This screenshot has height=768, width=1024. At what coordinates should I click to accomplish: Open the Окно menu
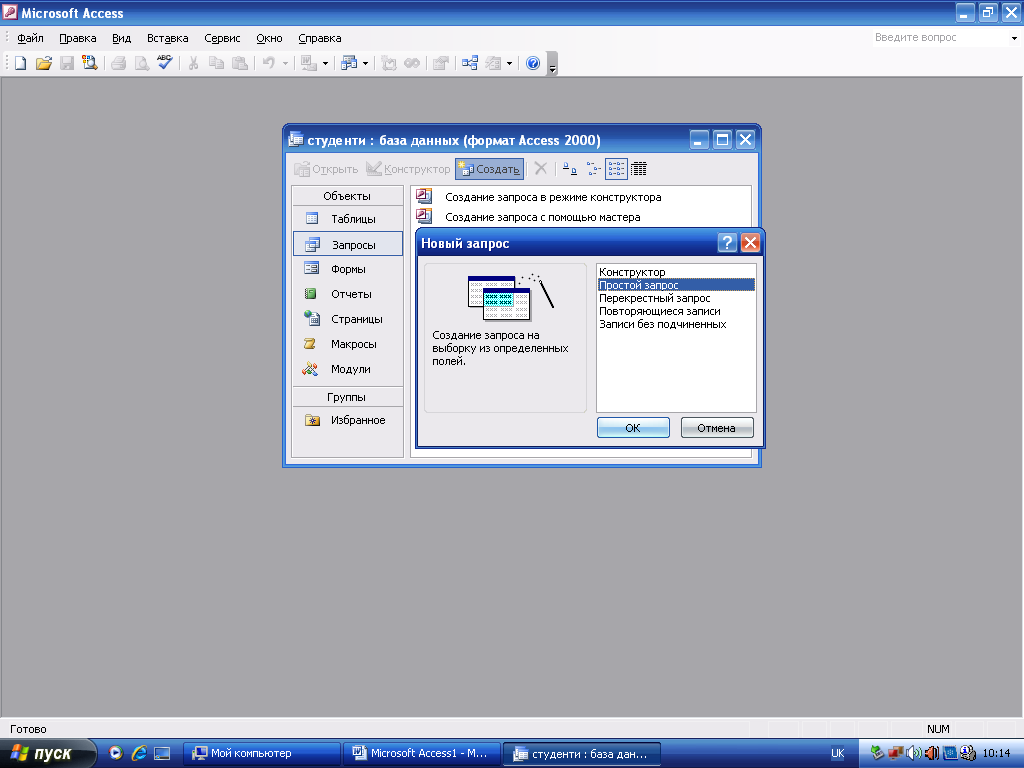269,38
